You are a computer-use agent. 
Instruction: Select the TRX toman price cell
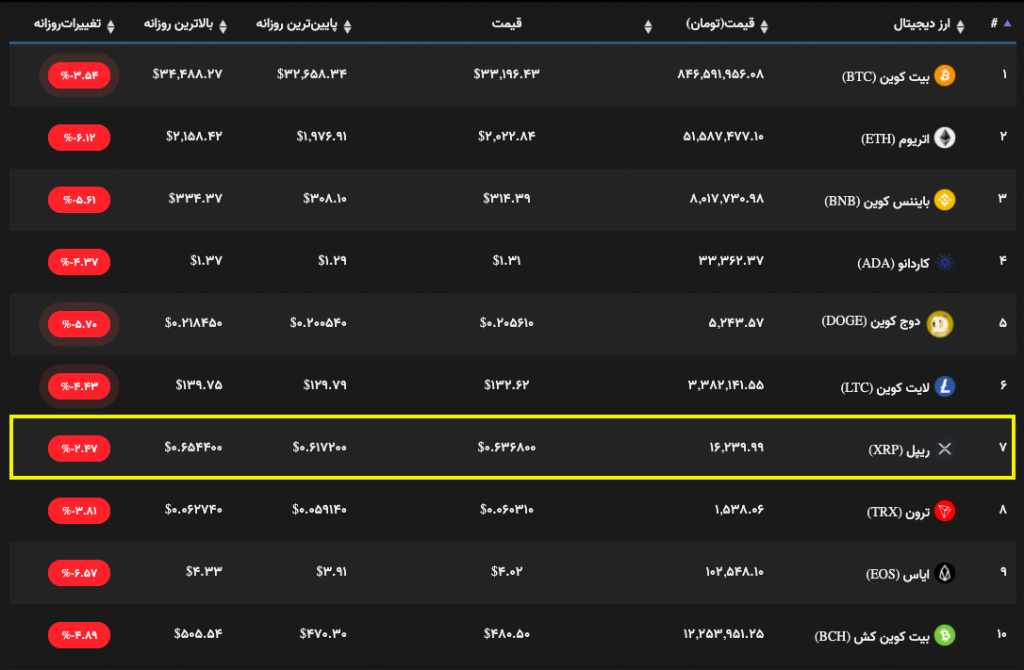click(x=739, y=509)
